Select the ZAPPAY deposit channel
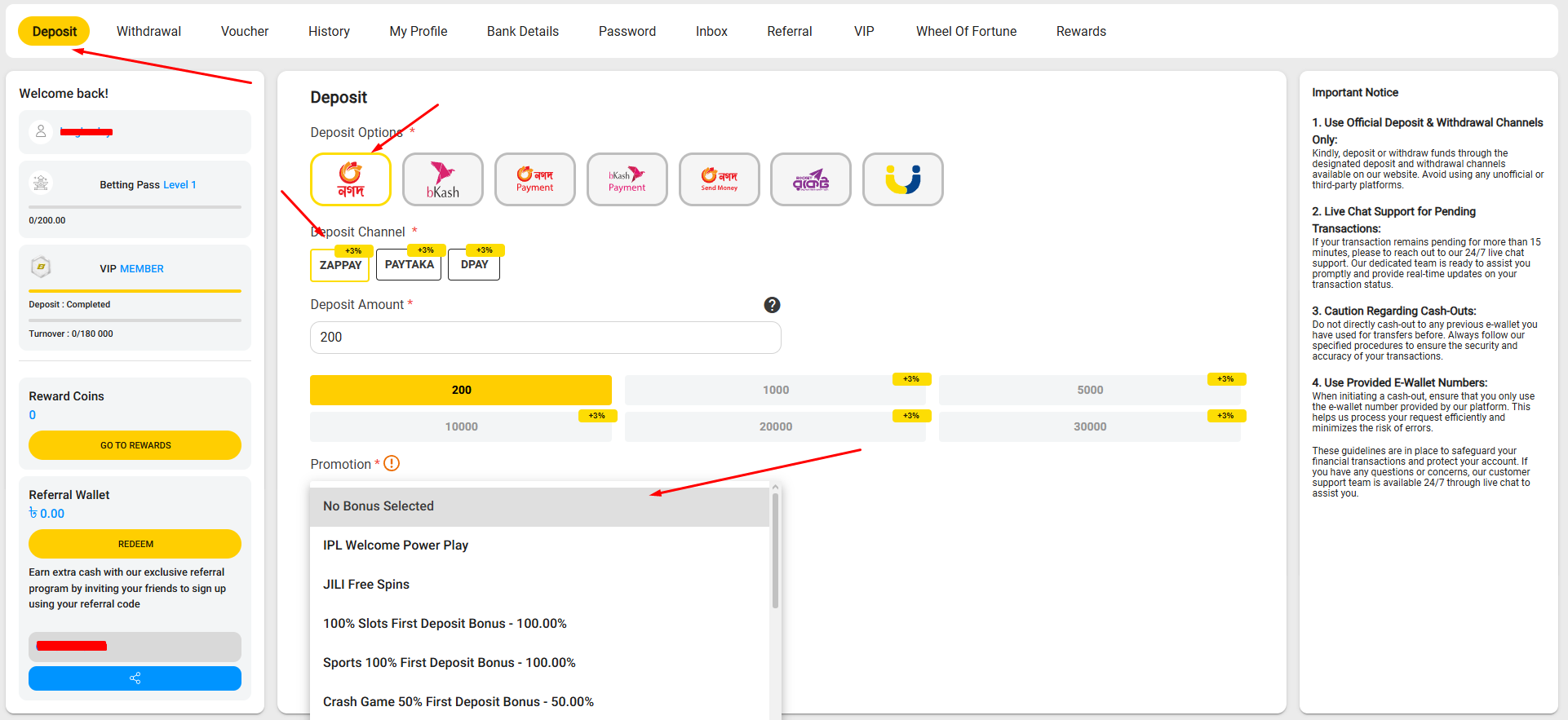Image resolution: width=1568 pixels, height=720 pixels. click(x=340, y=265)
